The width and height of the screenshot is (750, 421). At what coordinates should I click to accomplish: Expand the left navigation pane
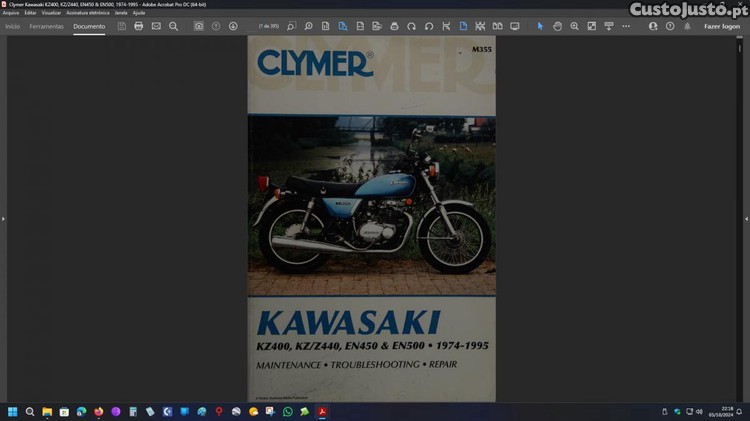3,218
